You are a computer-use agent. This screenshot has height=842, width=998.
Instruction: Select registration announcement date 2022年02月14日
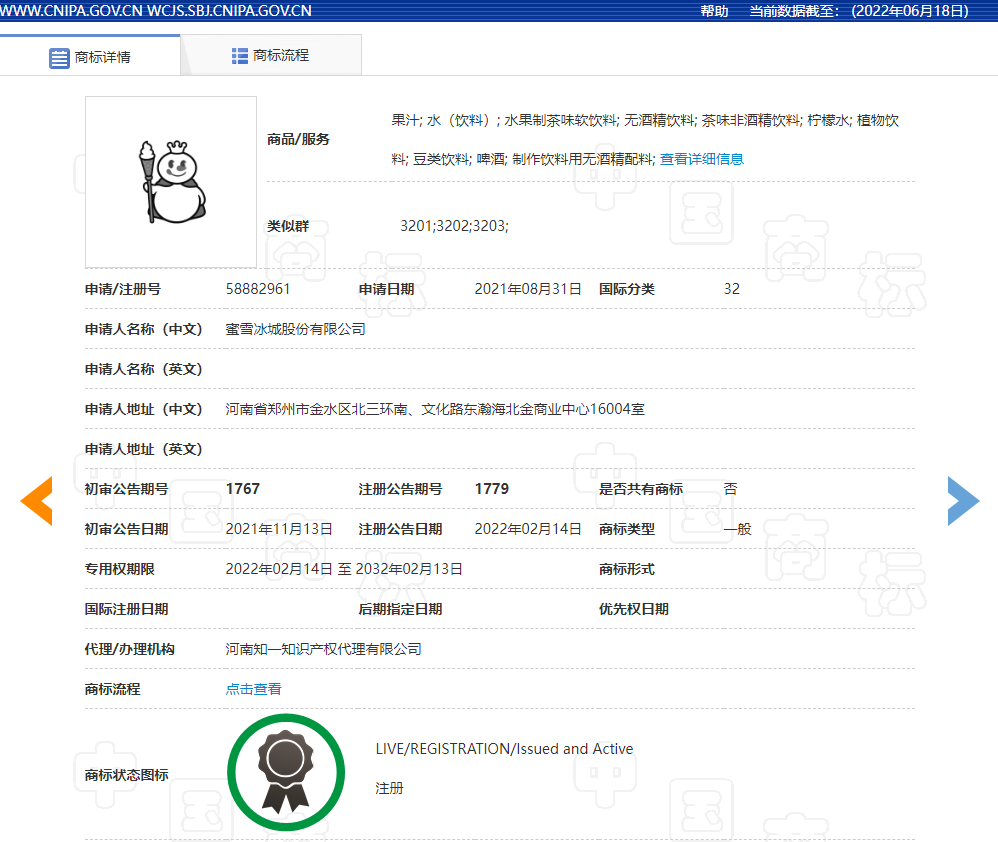click(x=528, y=529)
